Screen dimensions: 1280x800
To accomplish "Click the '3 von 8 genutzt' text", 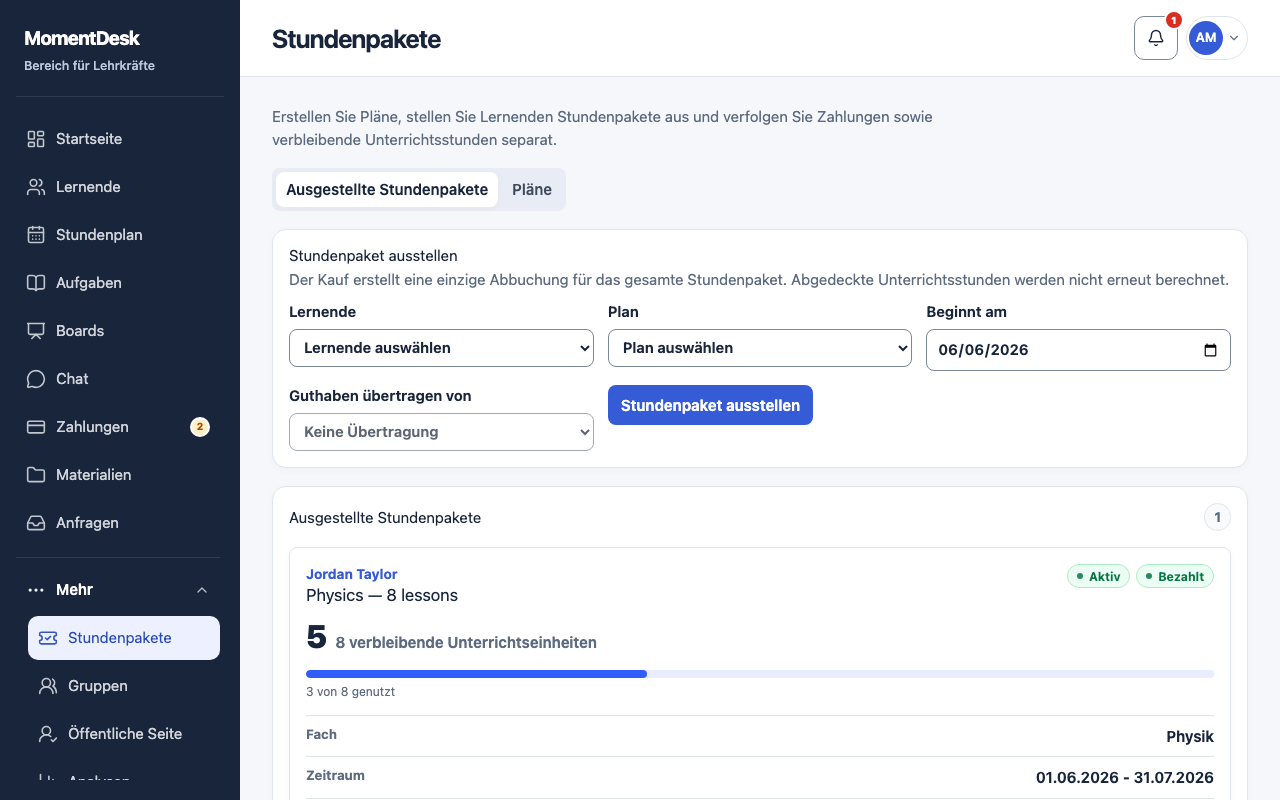I will point(350,691).
